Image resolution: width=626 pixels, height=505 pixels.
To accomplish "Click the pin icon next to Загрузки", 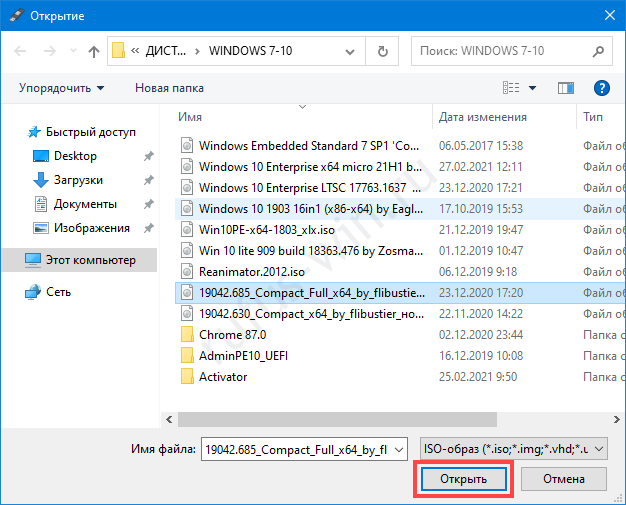I will click(x=149, y=180).
